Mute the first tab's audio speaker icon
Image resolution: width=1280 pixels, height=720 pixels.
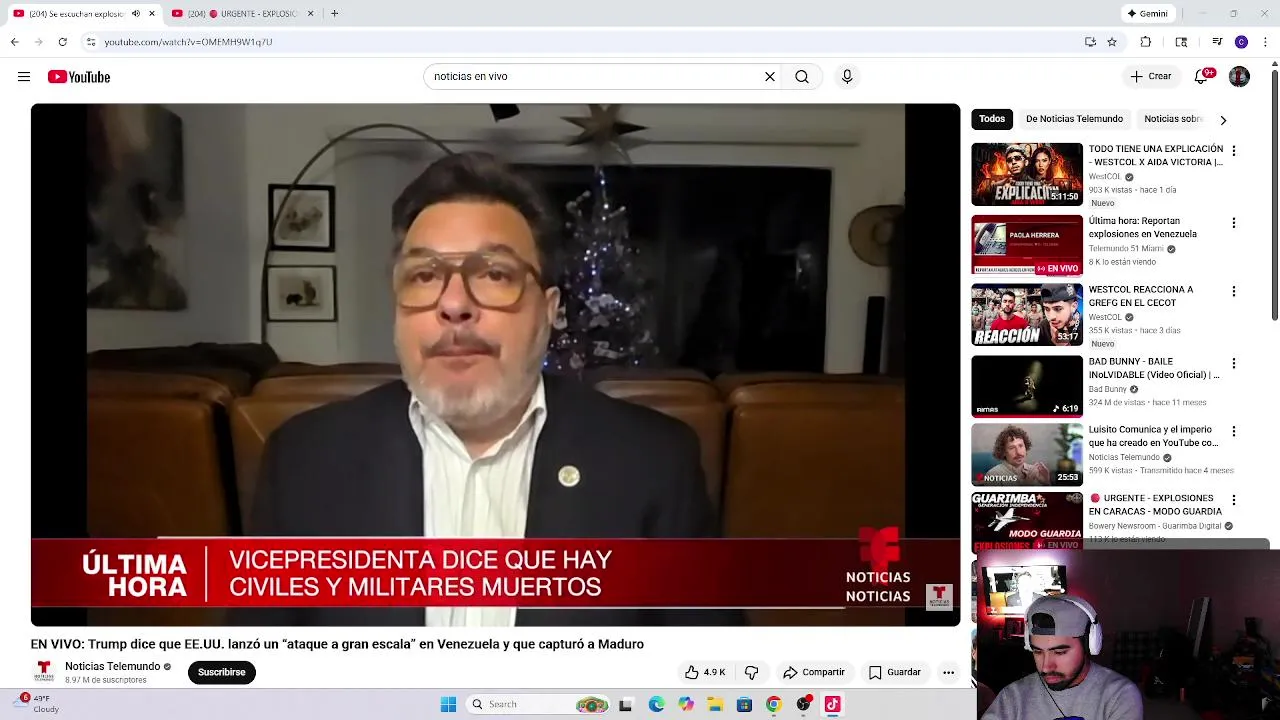[x=136, y=13]
